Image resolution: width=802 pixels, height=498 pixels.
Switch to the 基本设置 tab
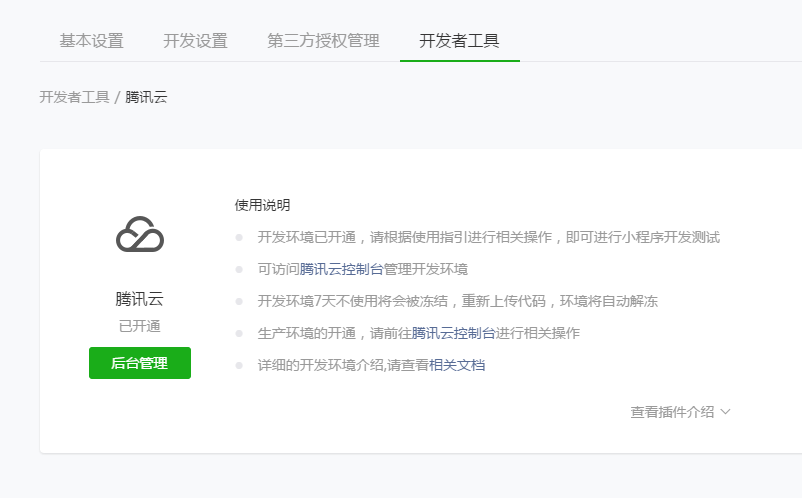point(91,41)
